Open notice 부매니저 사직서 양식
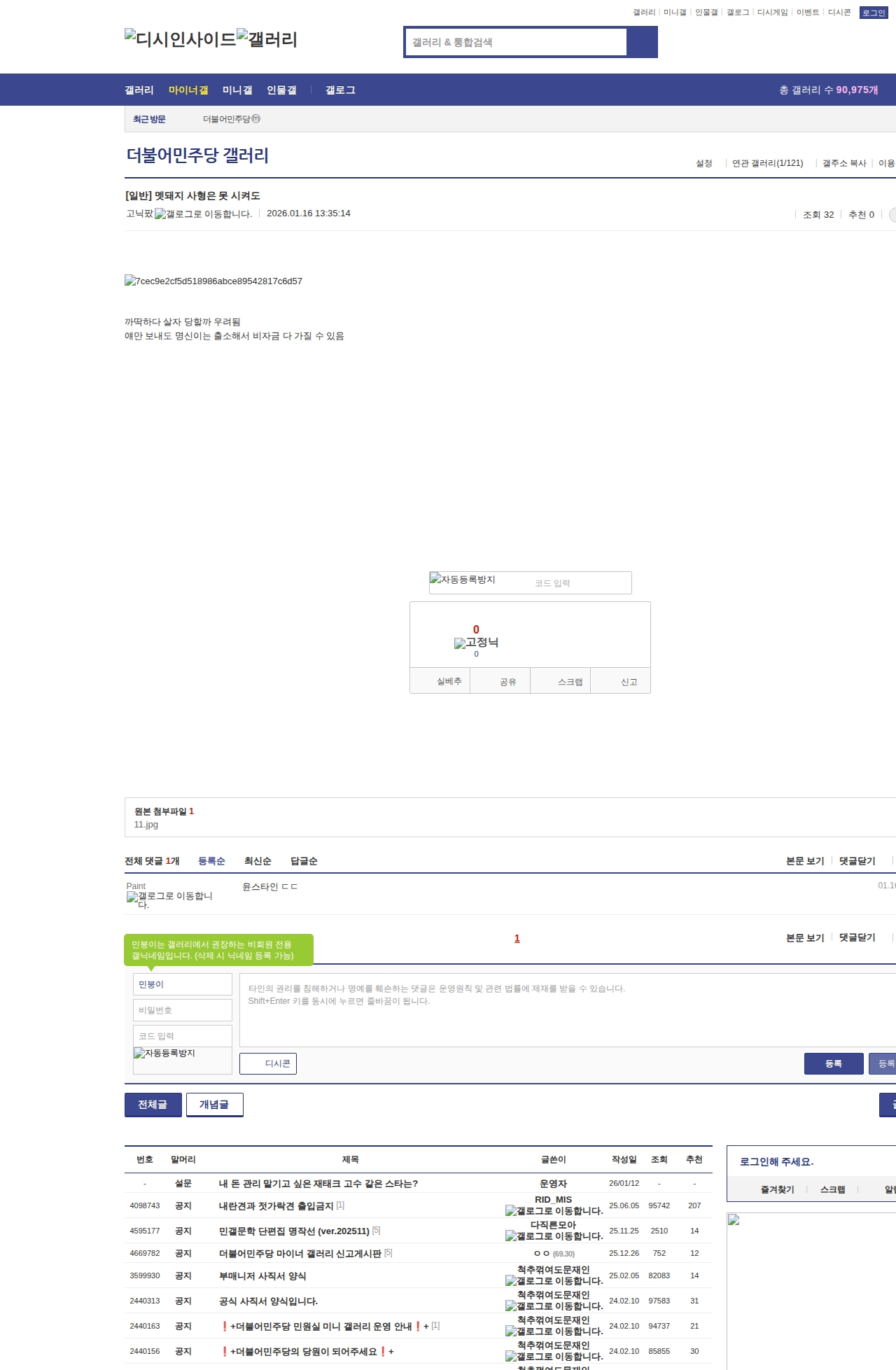The height and width of the screenshot is (1370, 896). (x=262, y=1276)
